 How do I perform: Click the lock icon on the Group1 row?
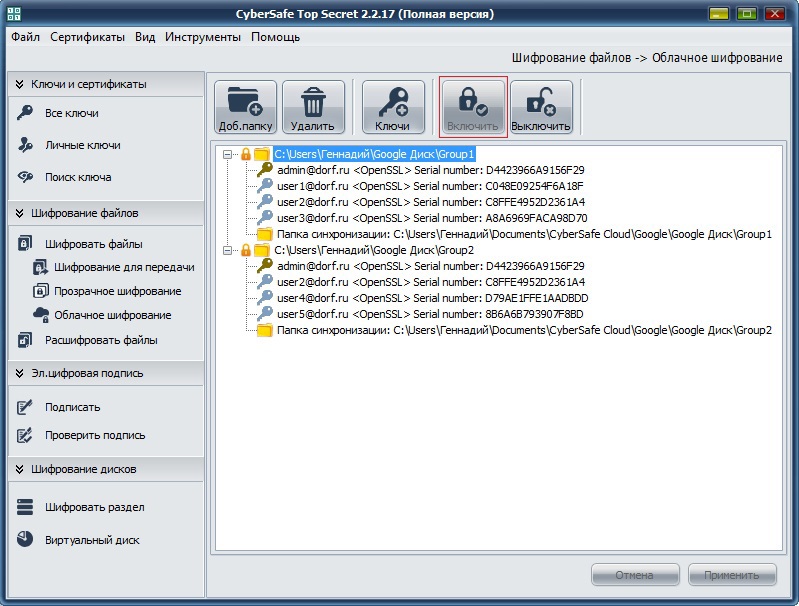[246, 153]
